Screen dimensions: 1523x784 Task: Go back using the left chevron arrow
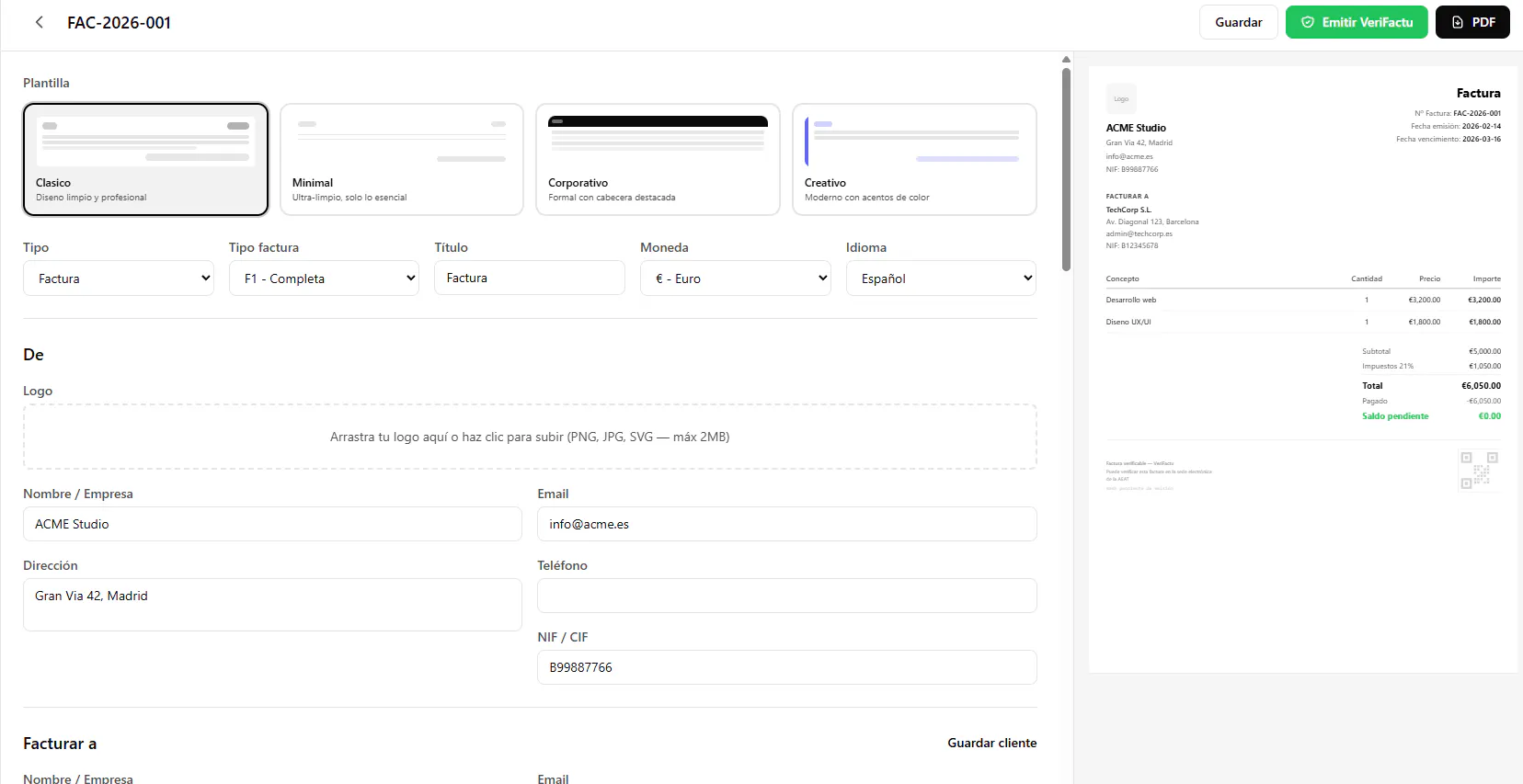click(x=39, y=22)
